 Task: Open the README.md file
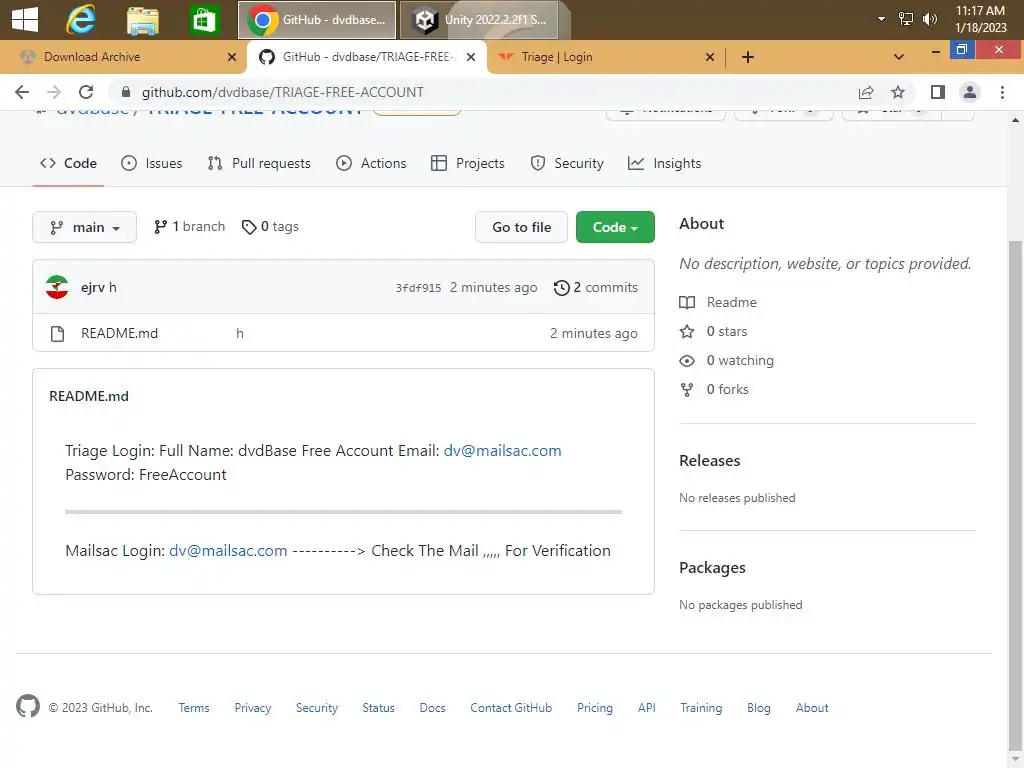pos(120,333)
